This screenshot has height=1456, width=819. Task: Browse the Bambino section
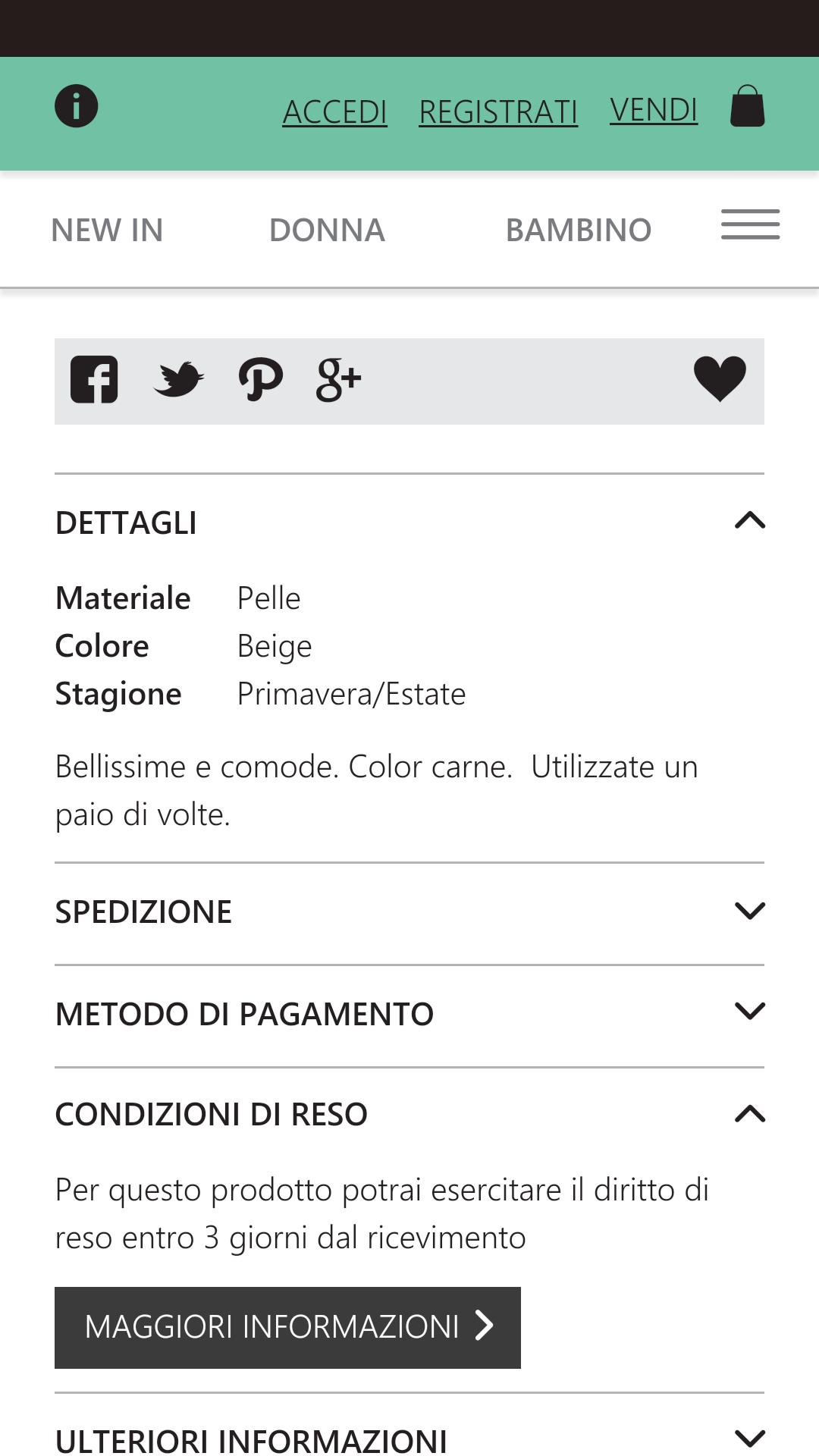tap(579, 230)
